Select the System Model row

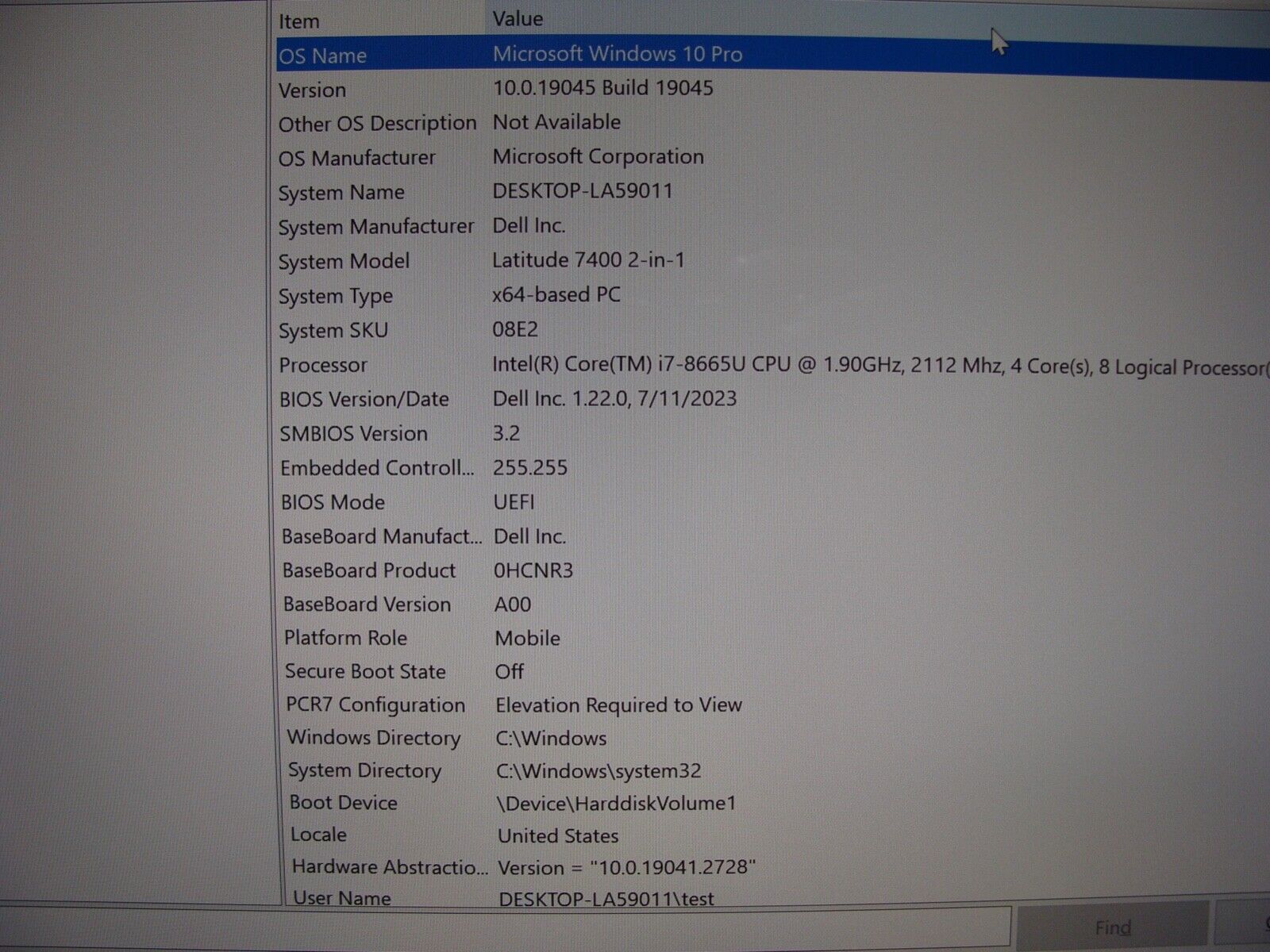click(344, 262)
